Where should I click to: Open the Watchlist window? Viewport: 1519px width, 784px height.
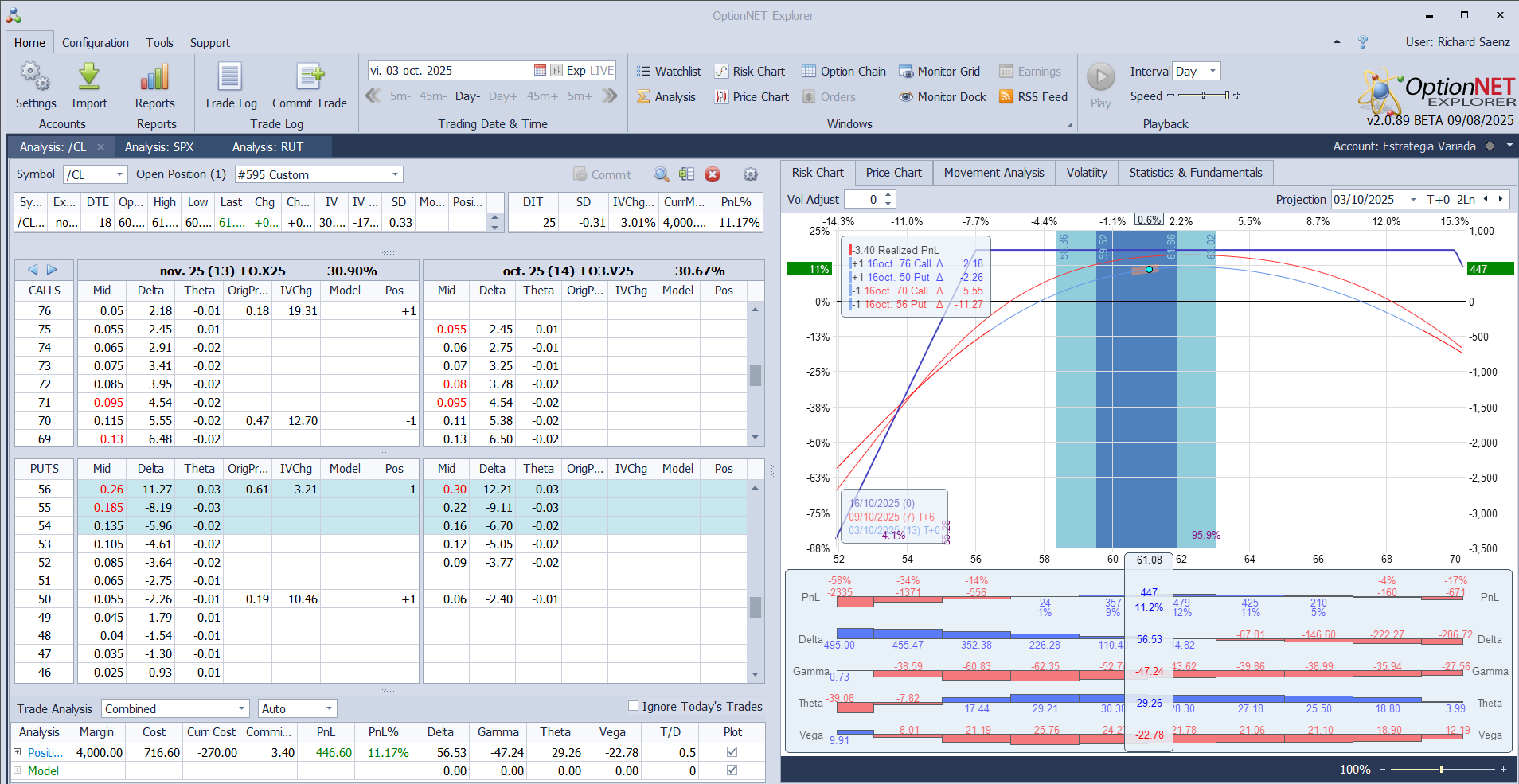pos(669,71)
